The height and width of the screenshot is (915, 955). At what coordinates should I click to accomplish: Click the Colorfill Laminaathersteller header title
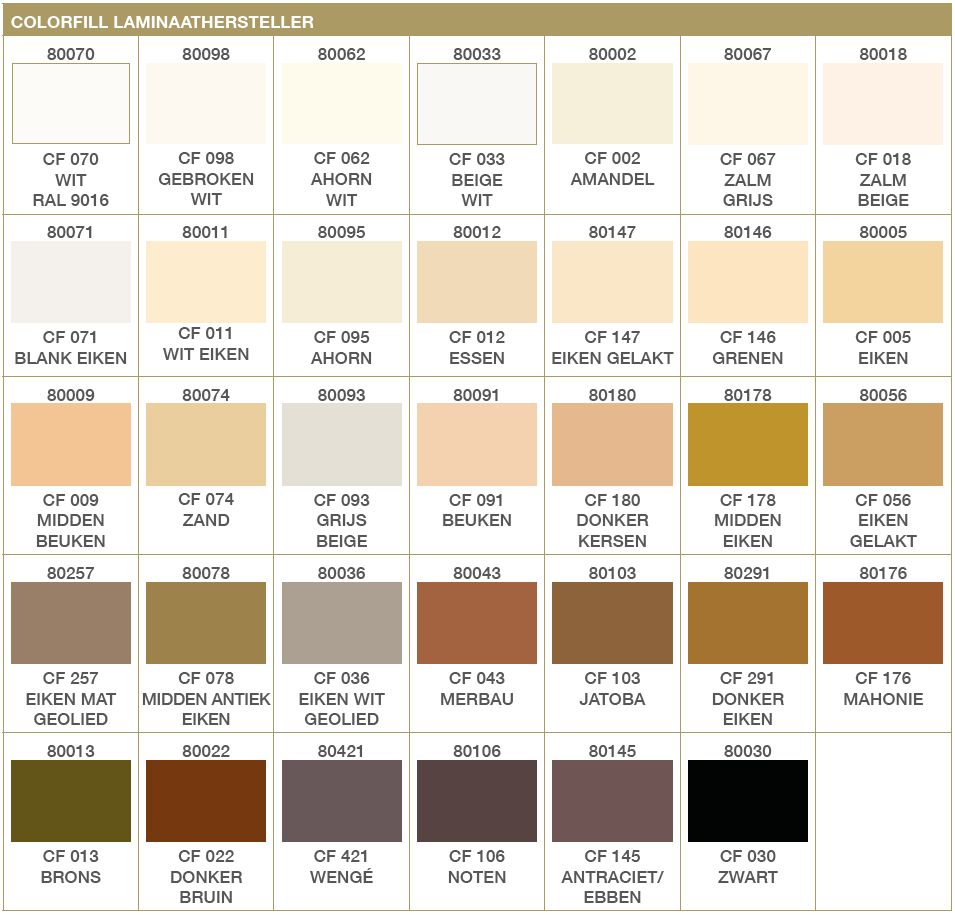click(162, 22)
